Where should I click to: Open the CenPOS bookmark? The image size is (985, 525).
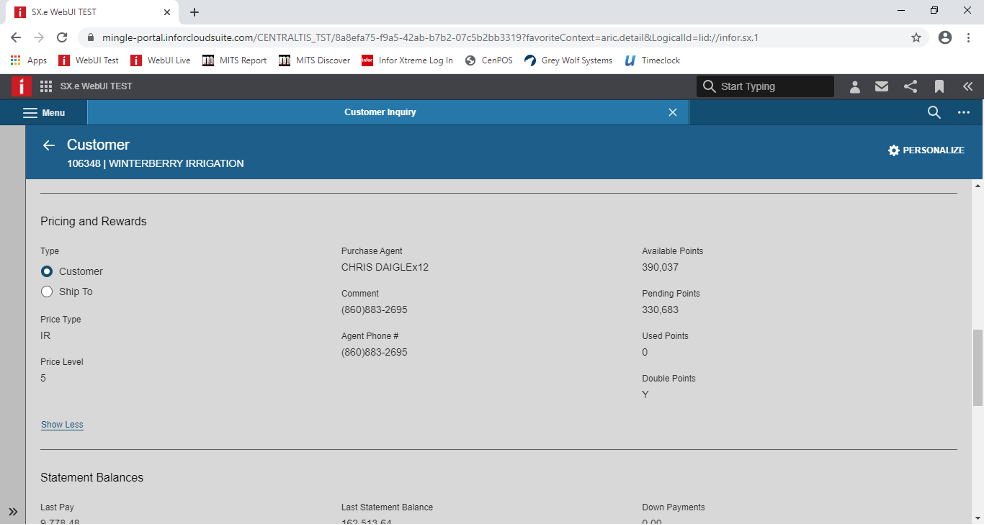click(489, 60)
